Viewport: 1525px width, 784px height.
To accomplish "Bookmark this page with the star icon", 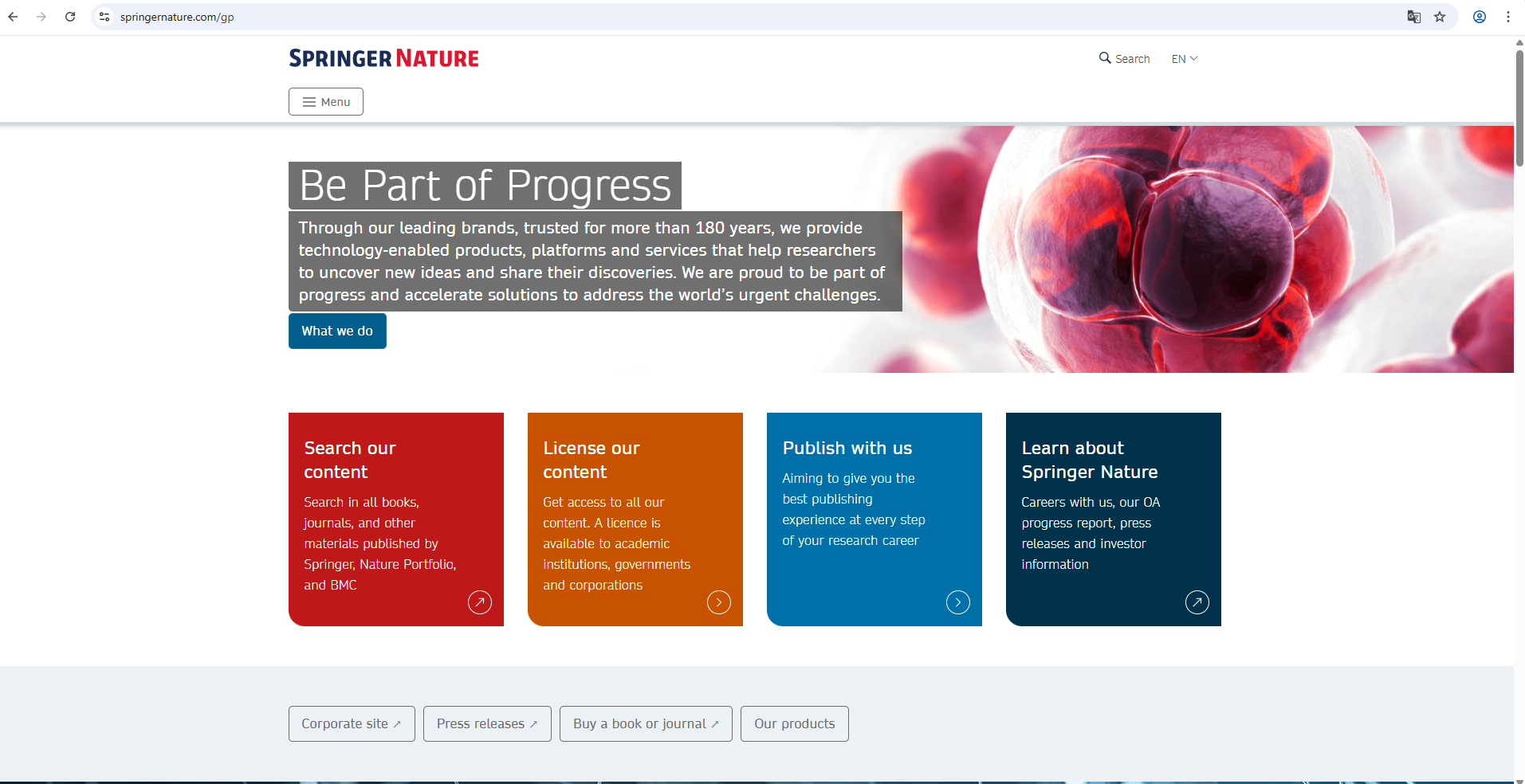I will pos(1440,17).
